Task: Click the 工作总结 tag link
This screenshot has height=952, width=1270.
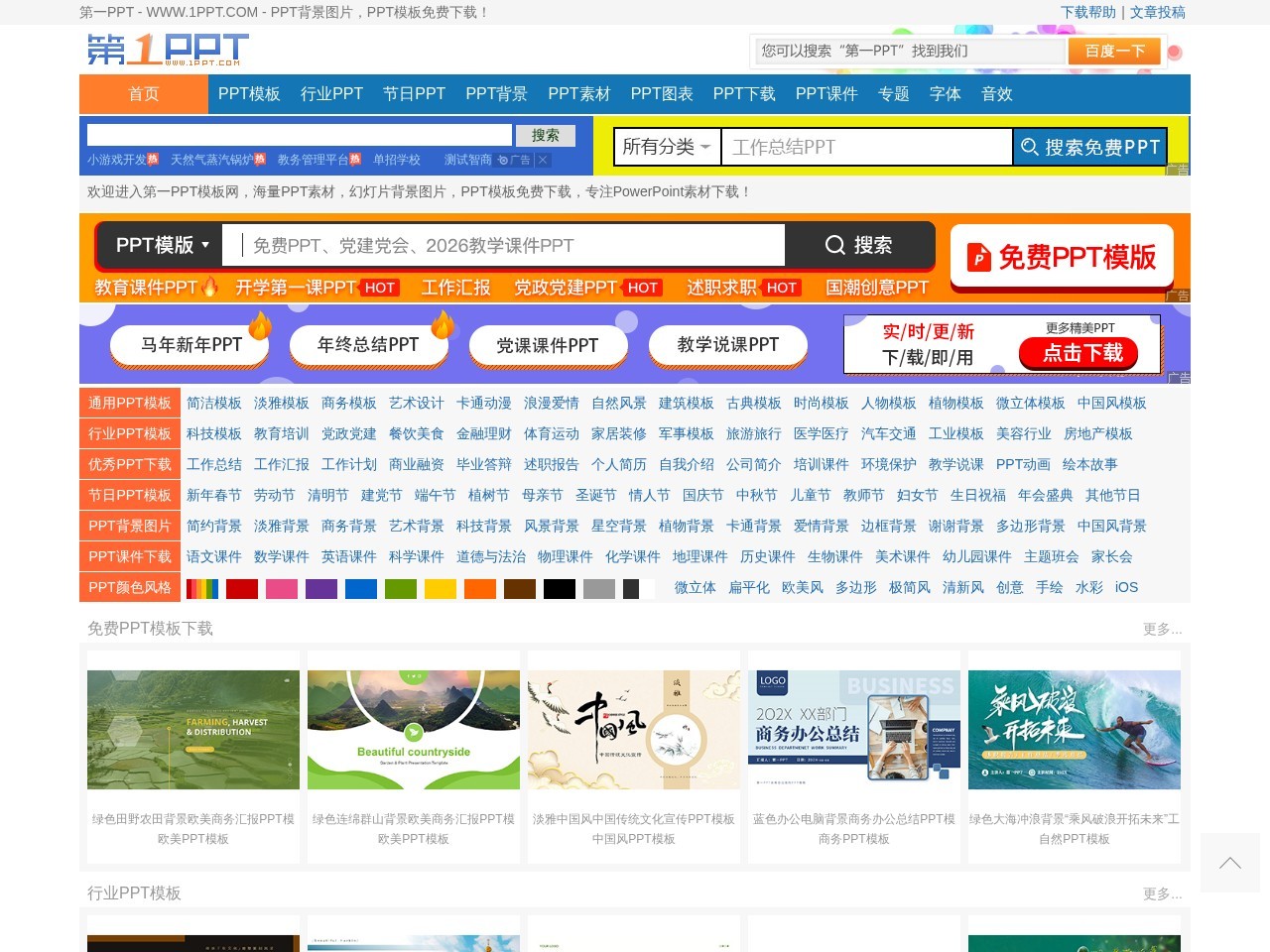Action: tap(212, 464)
